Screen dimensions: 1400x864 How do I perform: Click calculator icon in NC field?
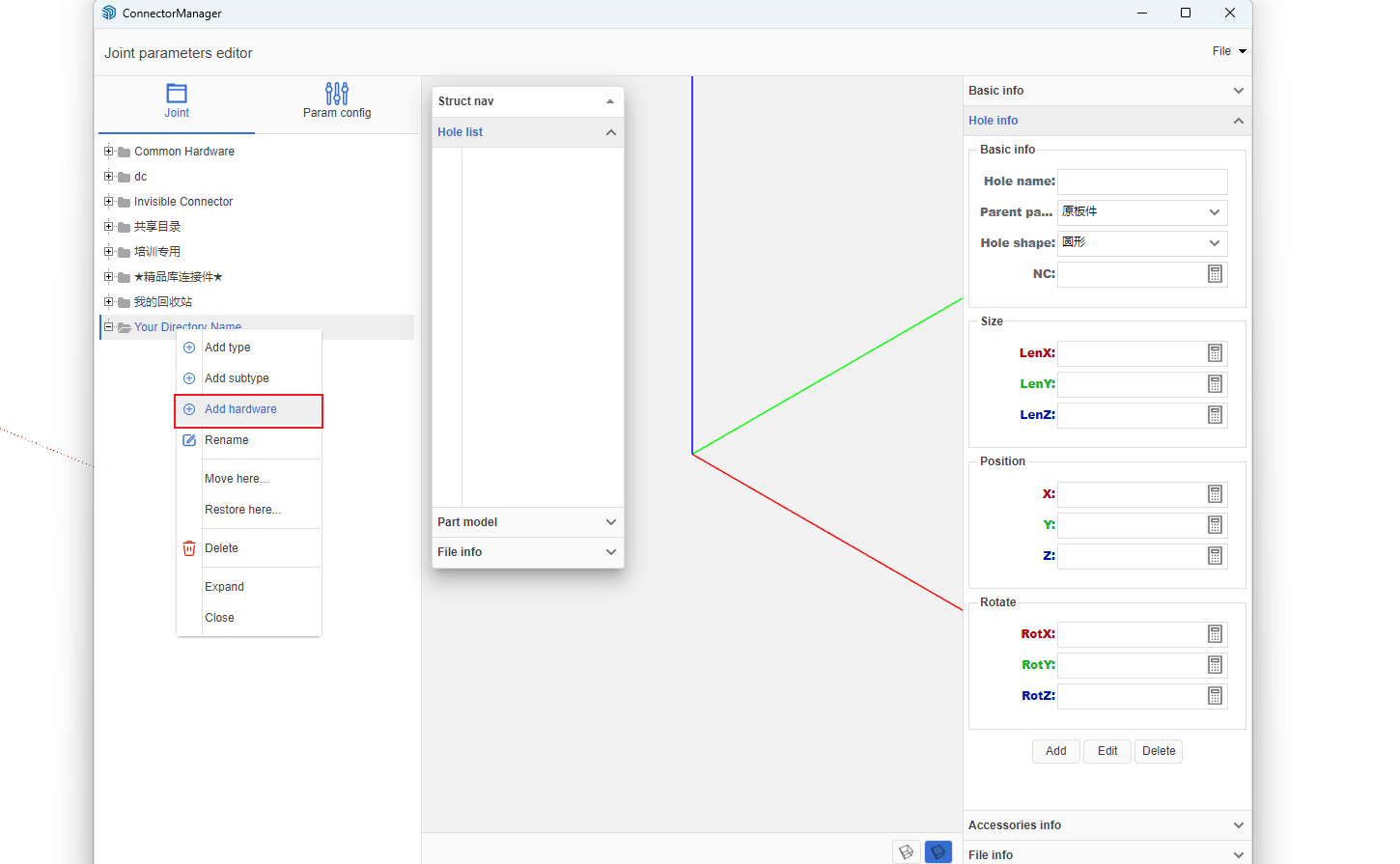(x=1215, y=274)
